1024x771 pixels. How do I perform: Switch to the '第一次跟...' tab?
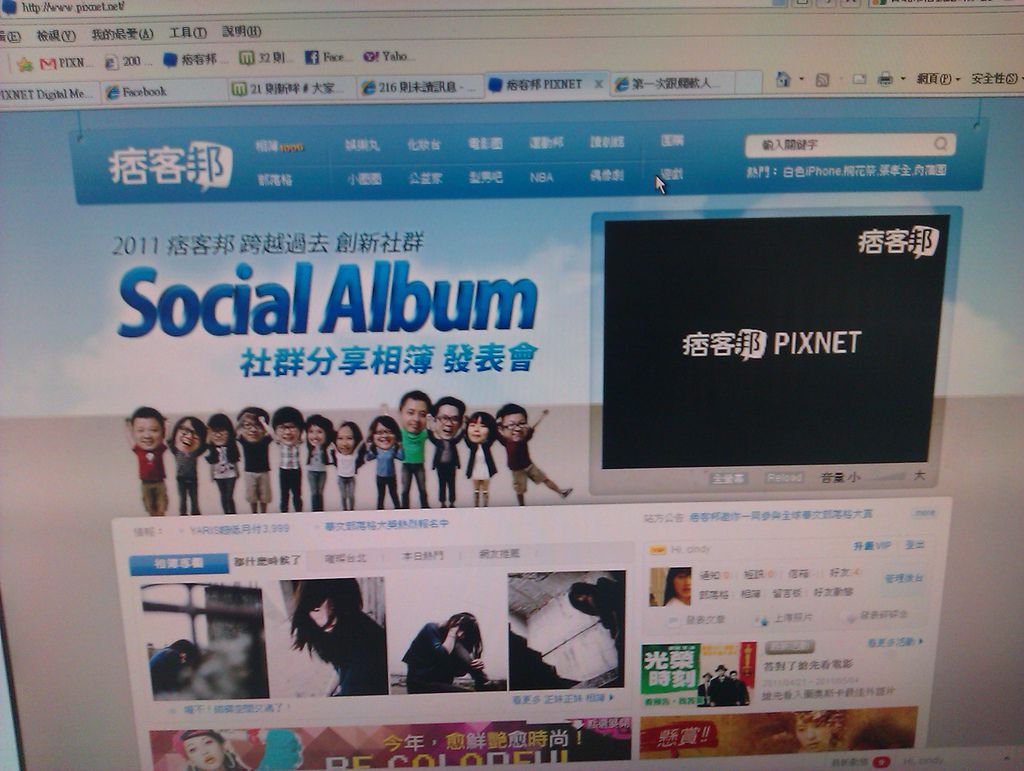[673, 83]
